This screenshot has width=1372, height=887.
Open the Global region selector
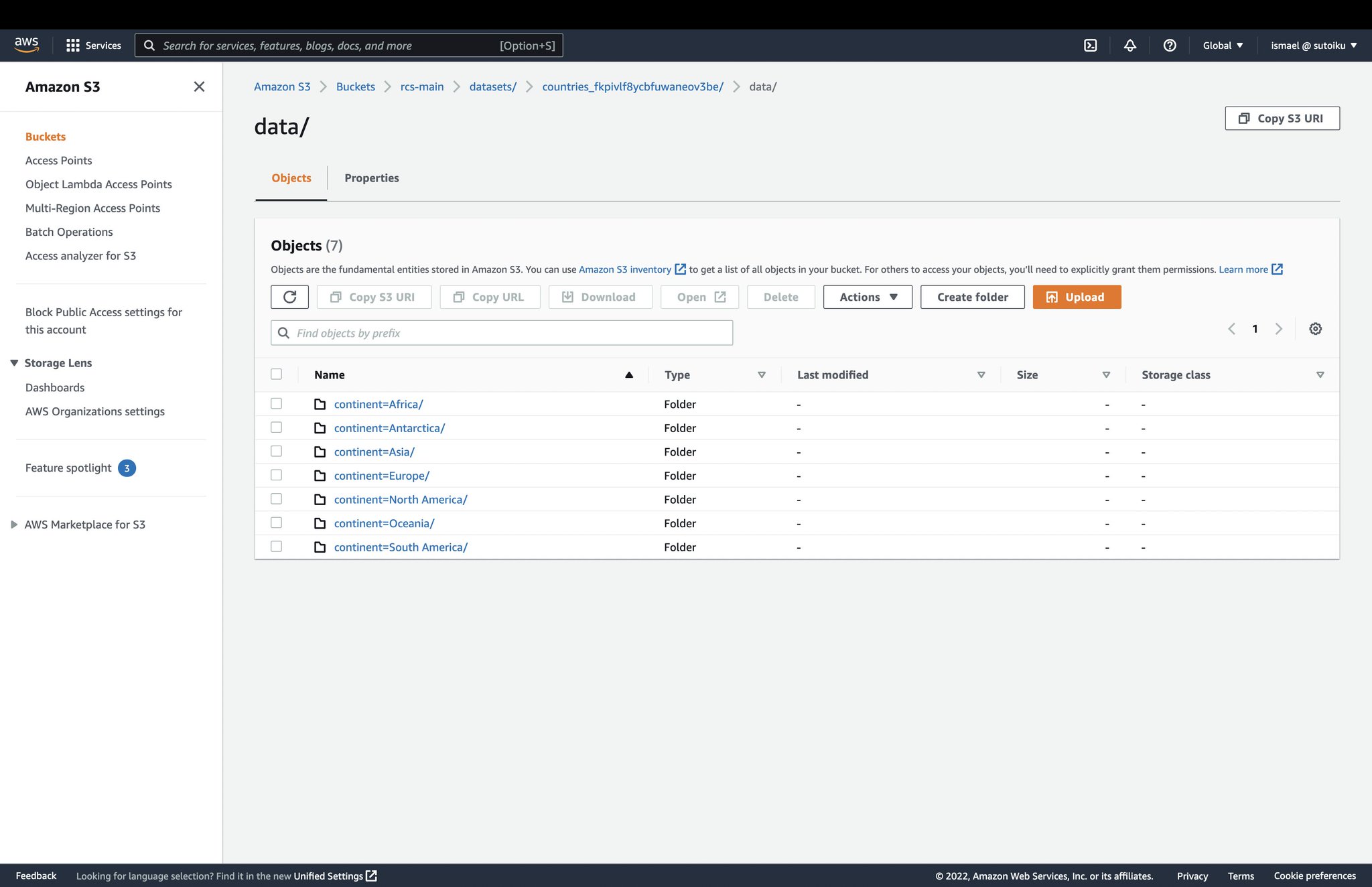[x=1222, y=45]
